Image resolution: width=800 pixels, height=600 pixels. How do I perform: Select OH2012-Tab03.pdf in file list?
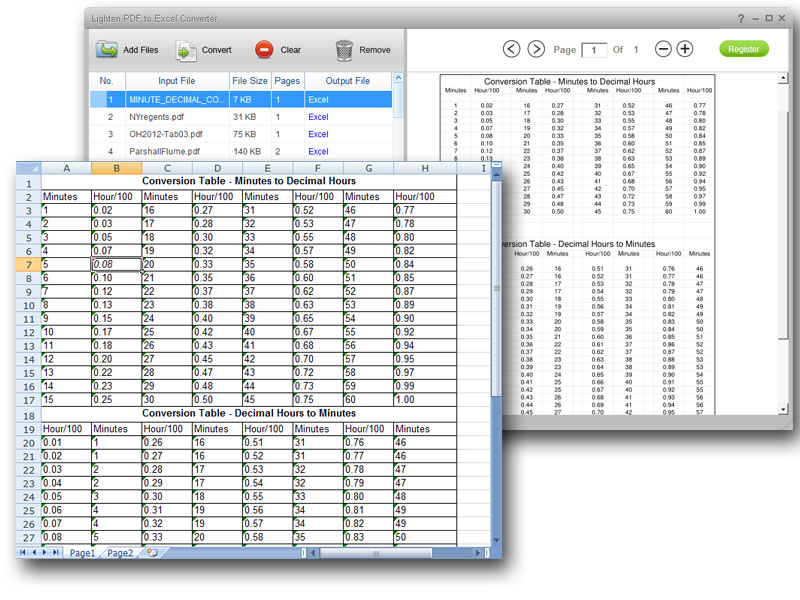(x=166, y=134)
